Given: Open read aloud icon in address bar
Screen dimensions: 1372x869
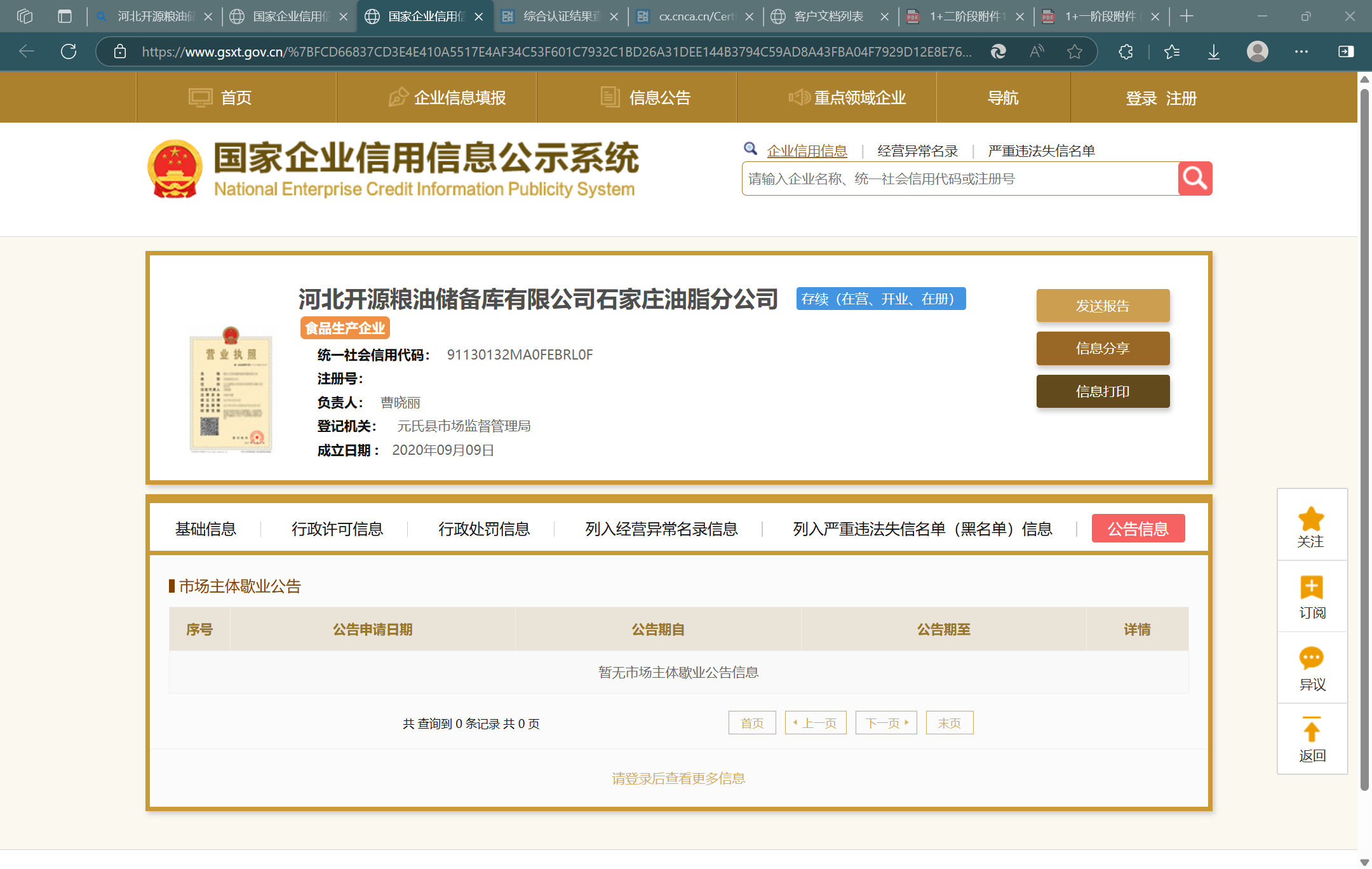Looking at the screenshot, I should tap(1037, 51).
